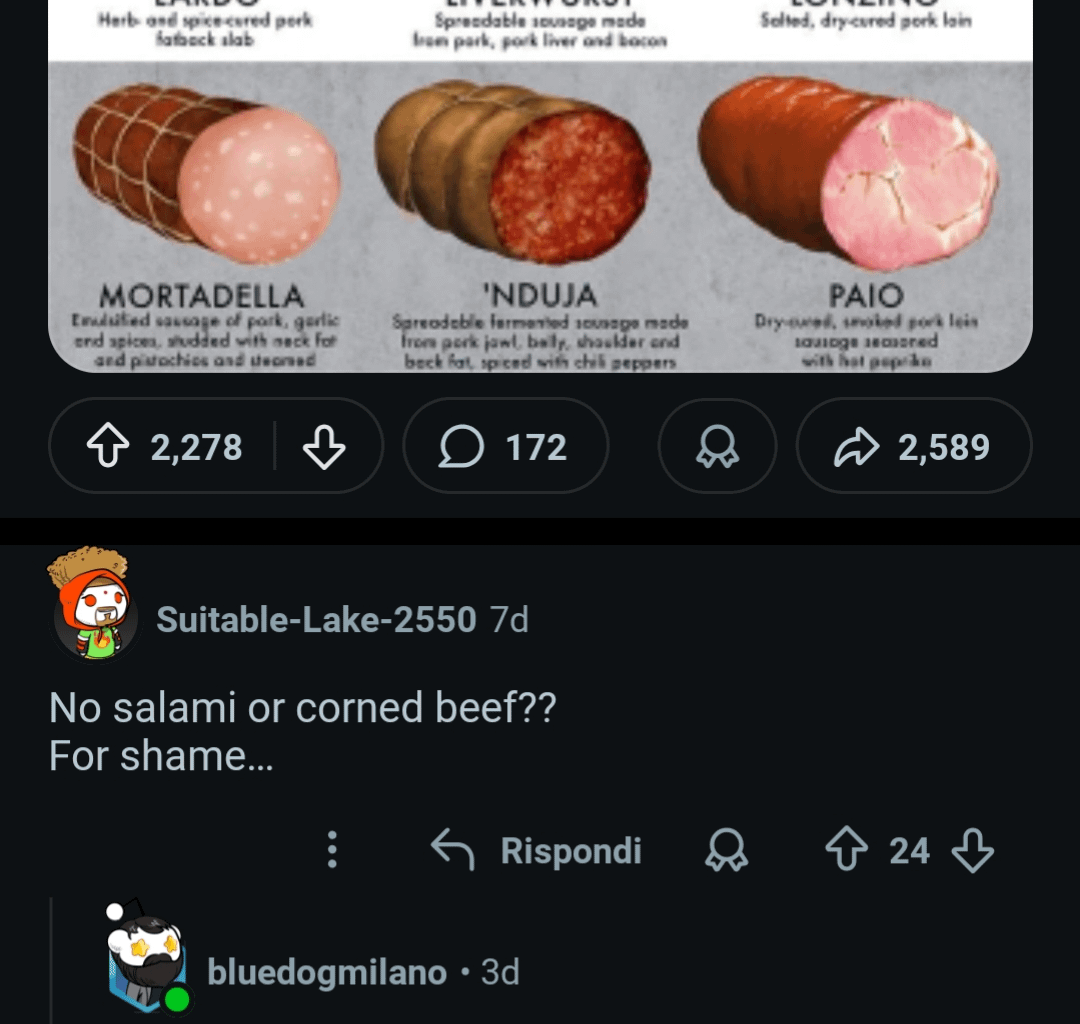Visit the bluedogmilano profile link
Viewport: 1080px width, 1024px height.
tap(326, 972)
